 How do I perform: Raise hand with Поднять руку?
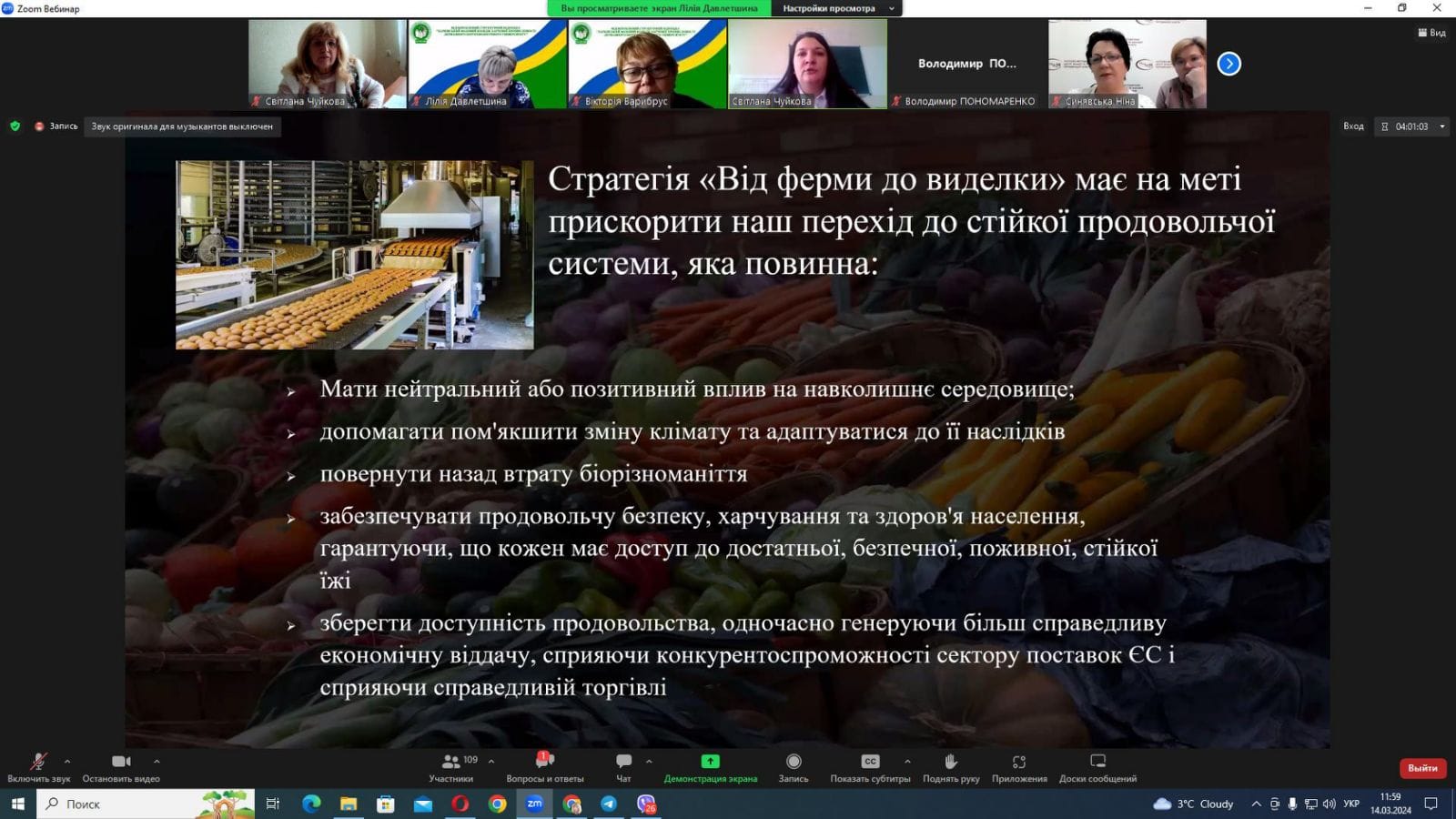[951, 767]
